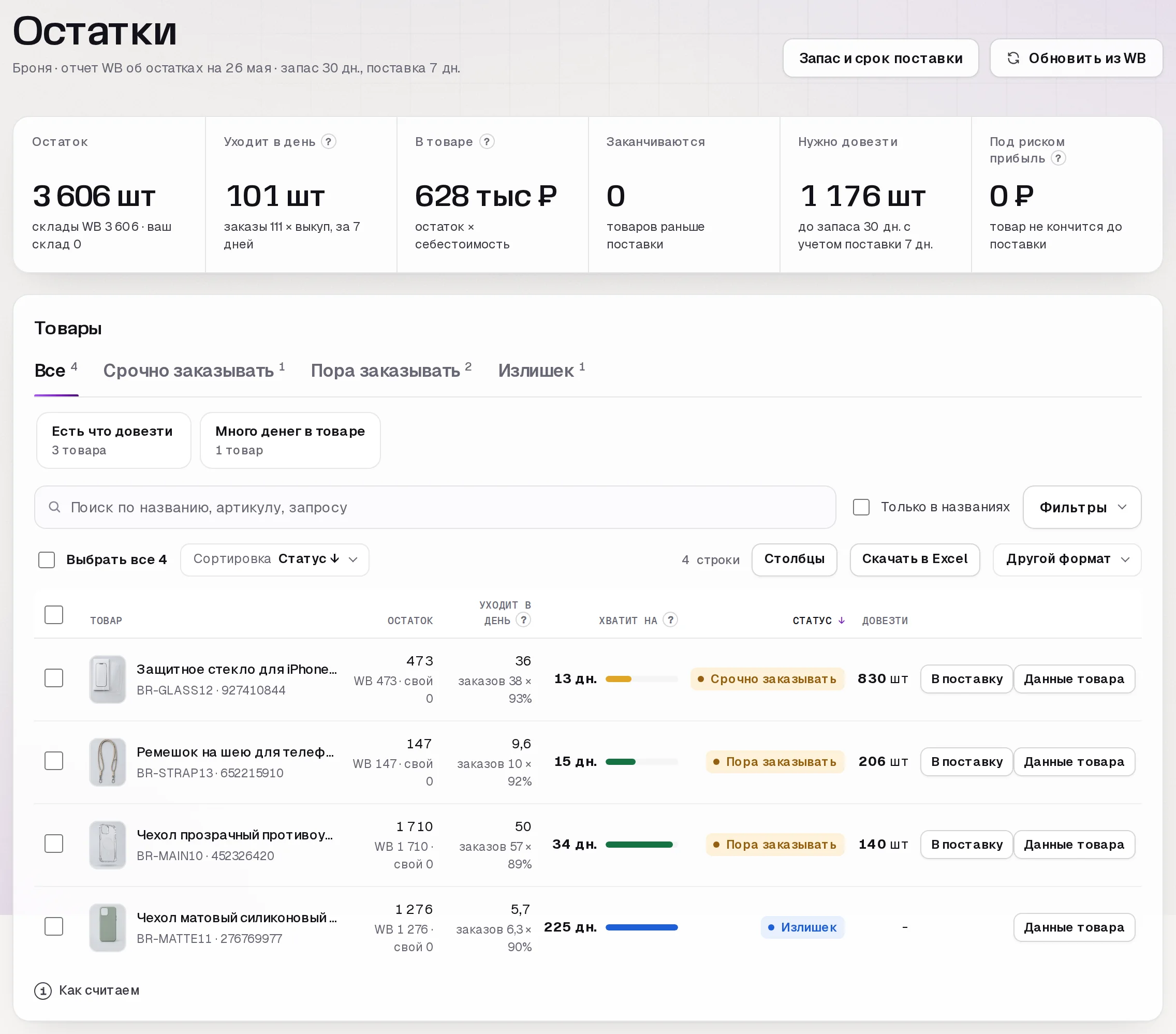
Task: Open thumbnail of Защитное стекло для iPhone
Action: coord(108,679)
